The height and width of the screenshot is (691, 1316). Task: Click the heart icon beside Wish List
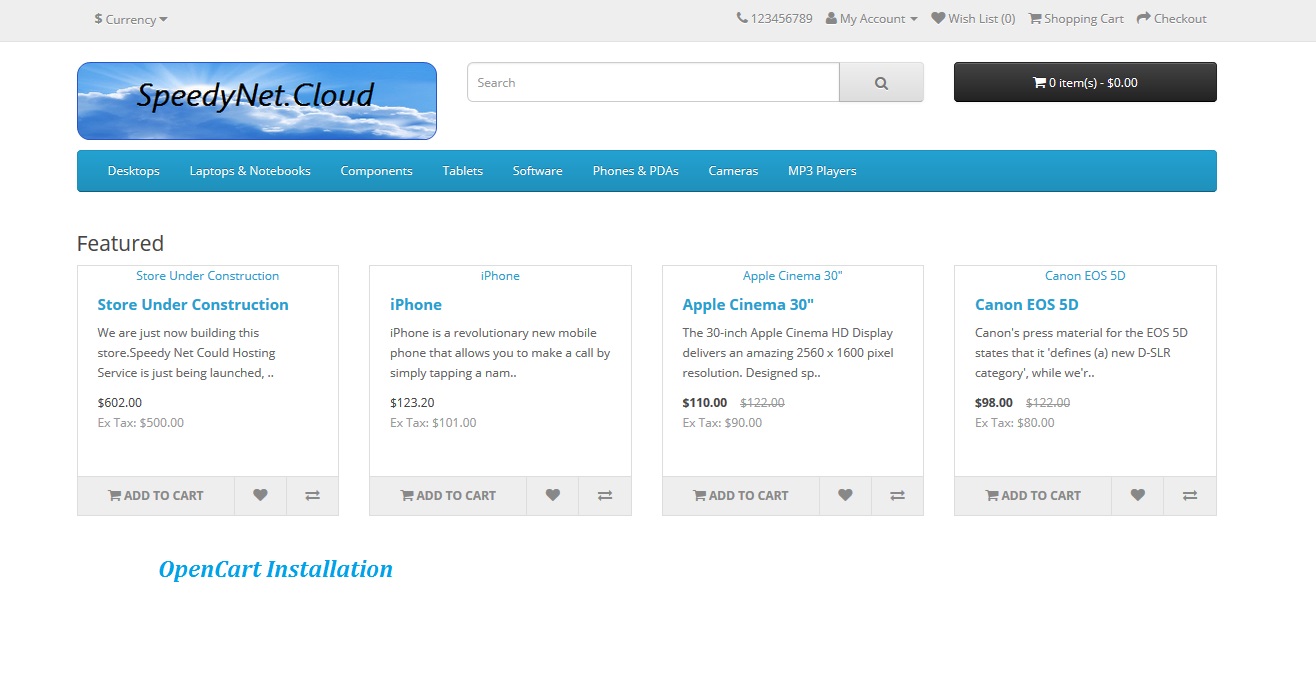click(938, 18)
